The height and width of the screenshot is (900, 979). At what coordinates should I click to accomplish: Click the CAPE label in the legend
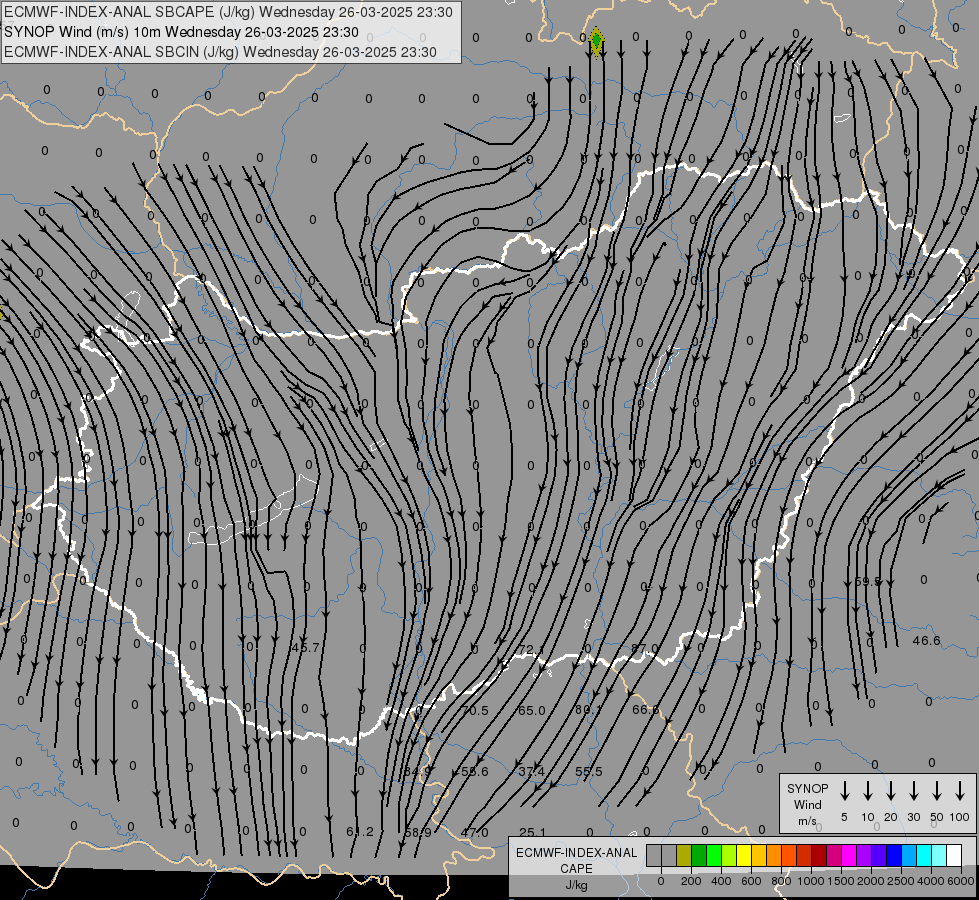pyautogui.click(x=576, y=869)
